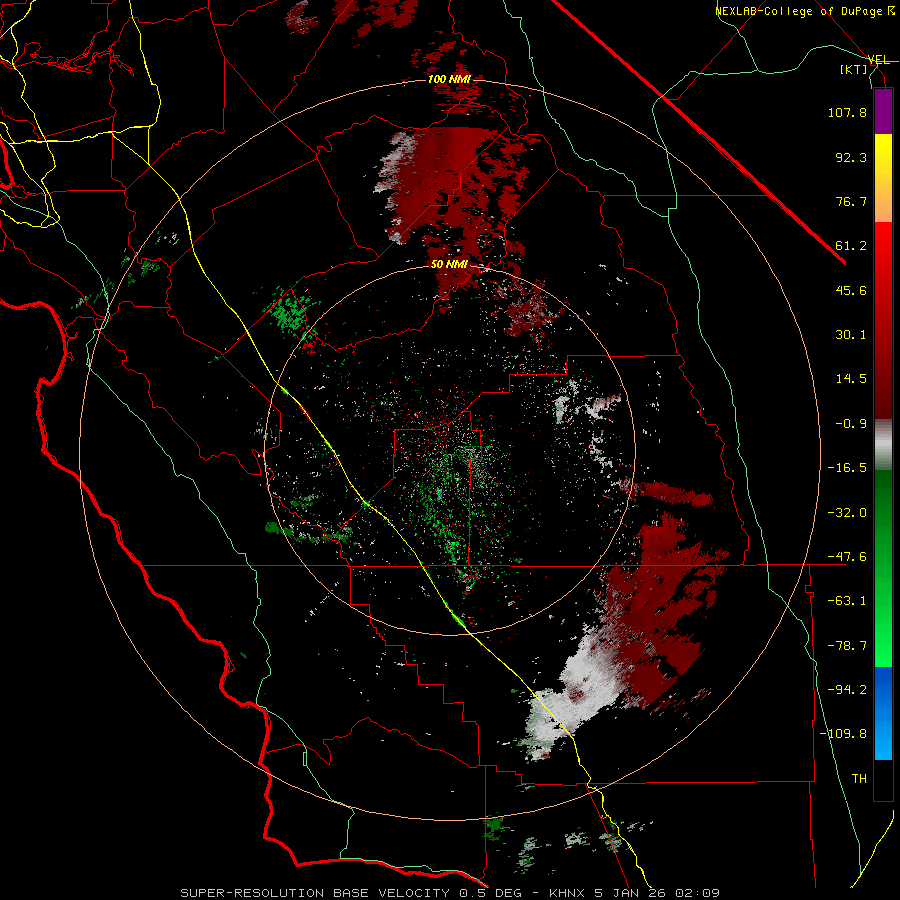Click the purple segment of color scale
The height and width of the screenshot is (900, 900).
883,111
